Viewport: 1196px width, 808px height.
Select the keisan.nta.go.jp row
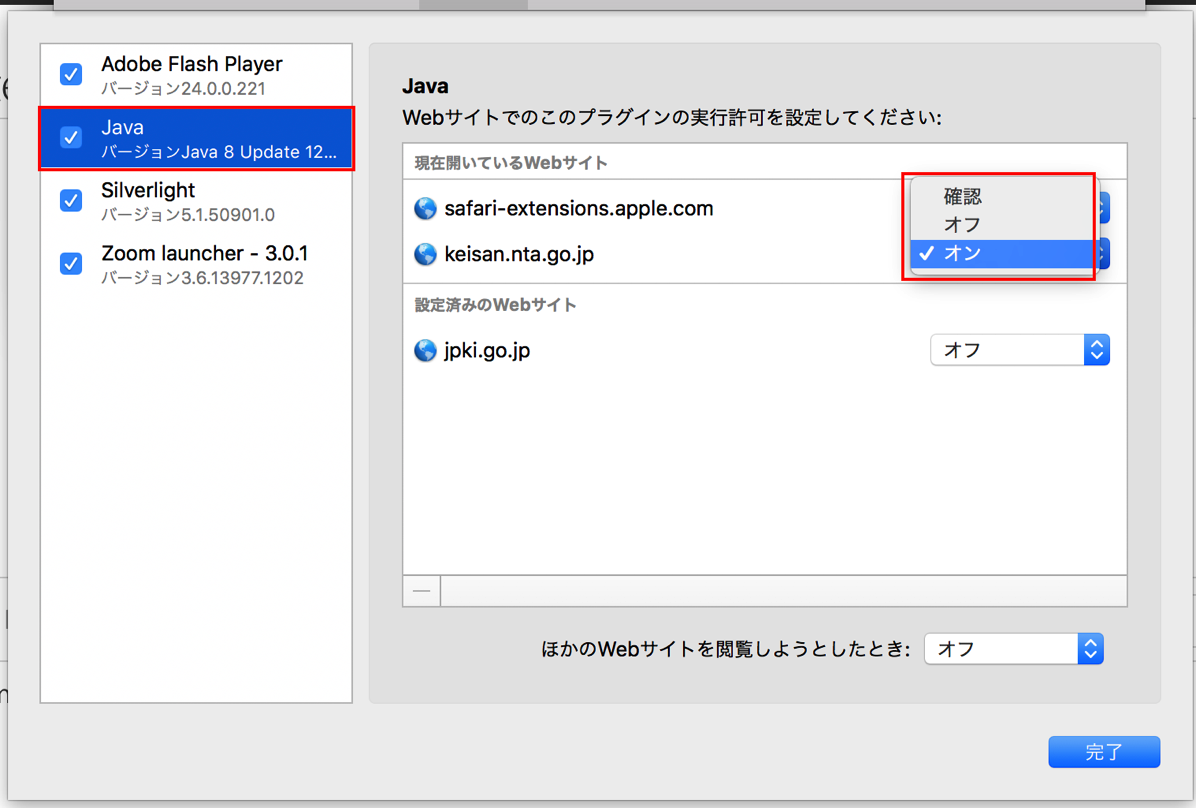coord(764,254)
